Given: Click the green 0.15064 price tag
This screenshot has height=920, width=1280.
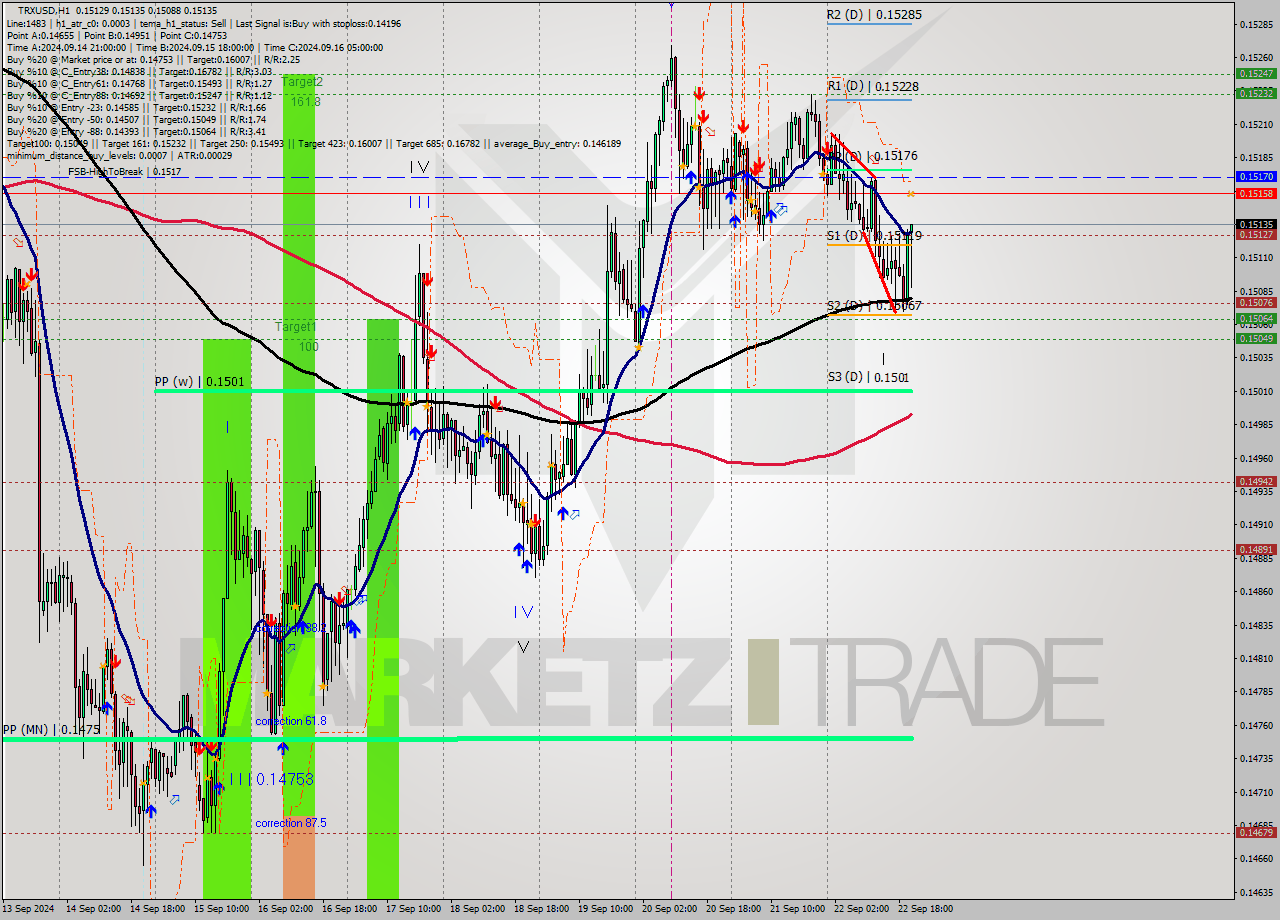Looking at the screenshot, I should [1256, 318].
